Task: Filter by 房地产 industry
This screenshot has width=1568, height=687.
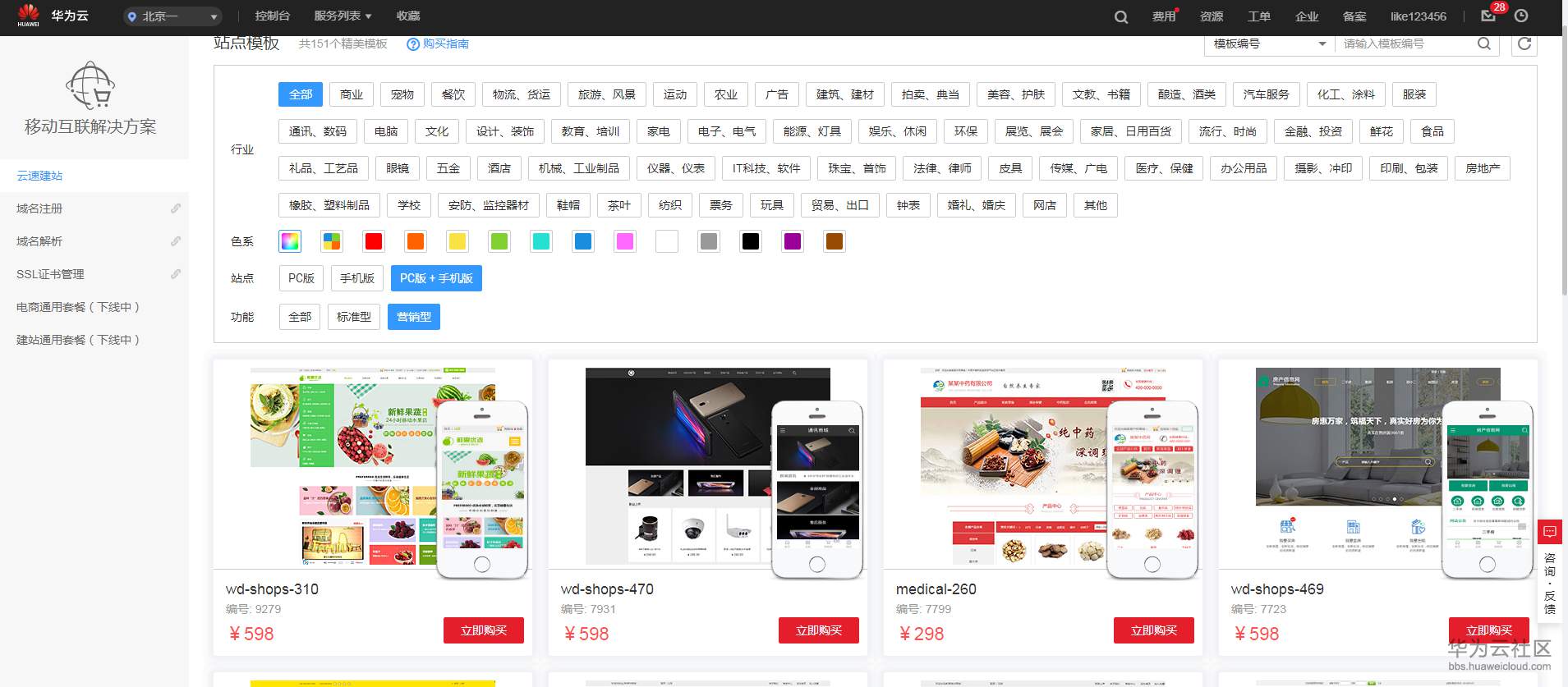Action: 1483,168
